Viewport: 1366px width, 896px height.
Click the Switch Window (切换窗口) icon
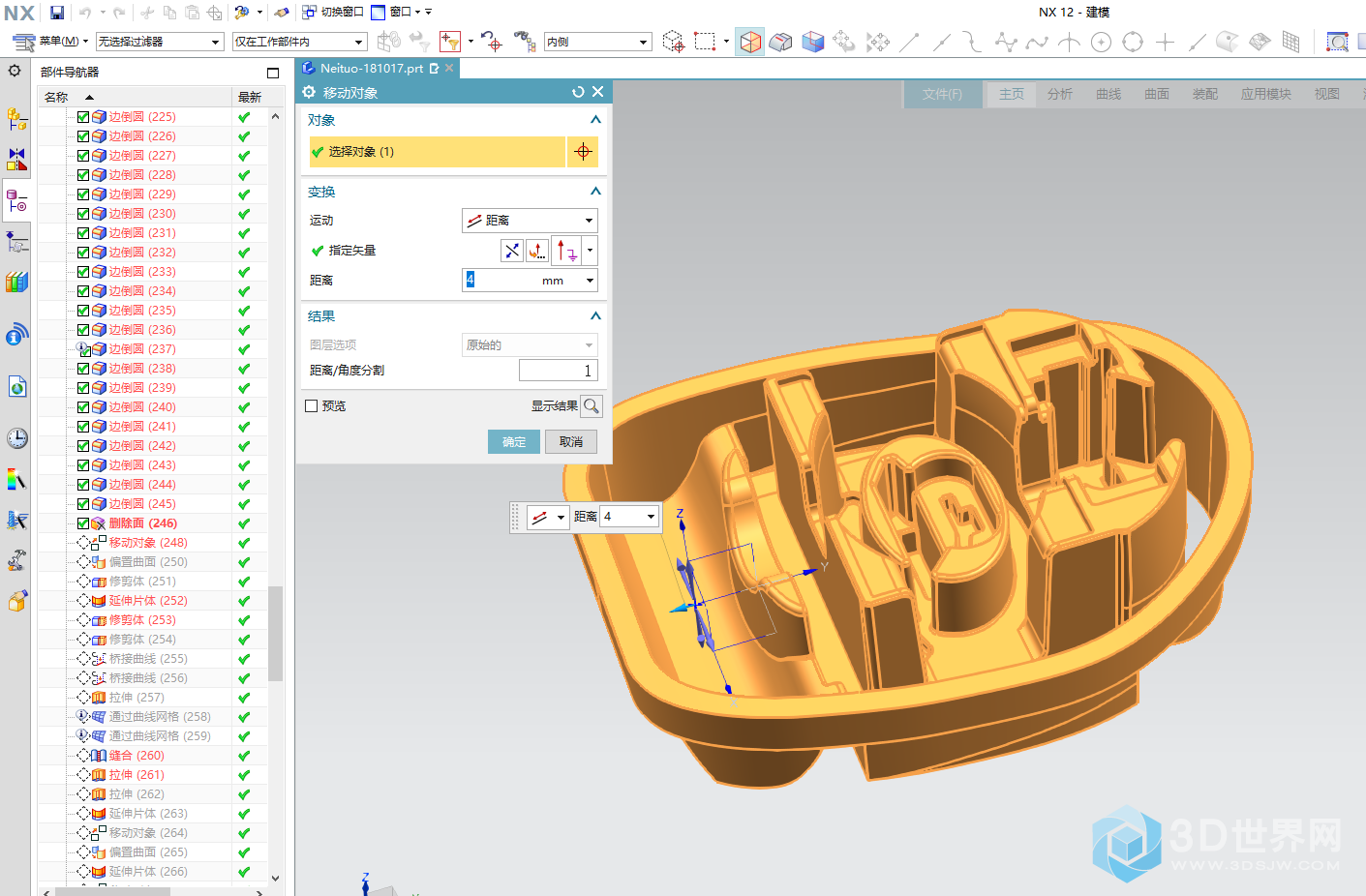pos(332,12)
